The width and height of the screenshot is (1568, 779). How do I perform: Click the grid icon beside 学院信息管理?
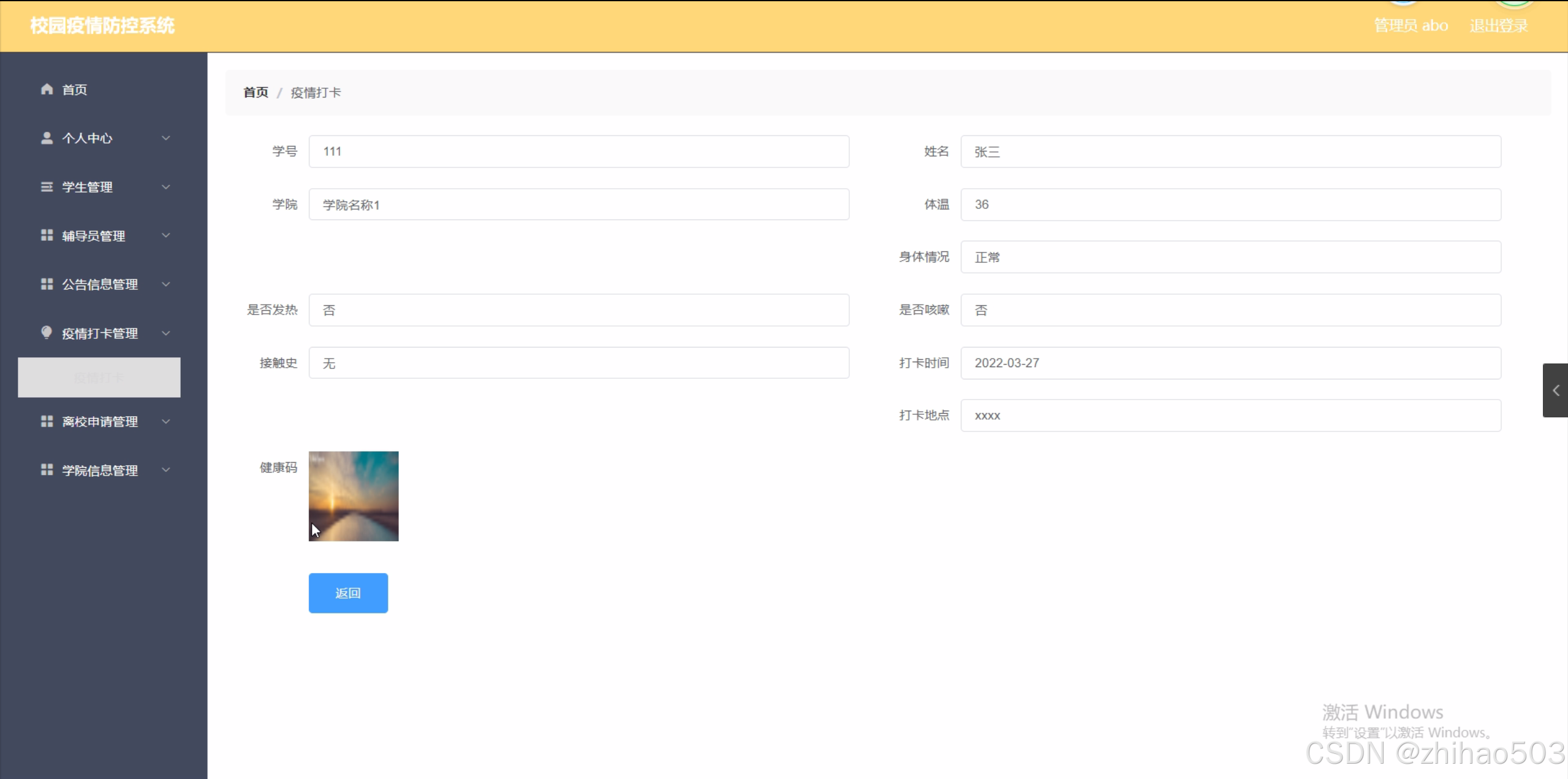click(x=47, y=469)
